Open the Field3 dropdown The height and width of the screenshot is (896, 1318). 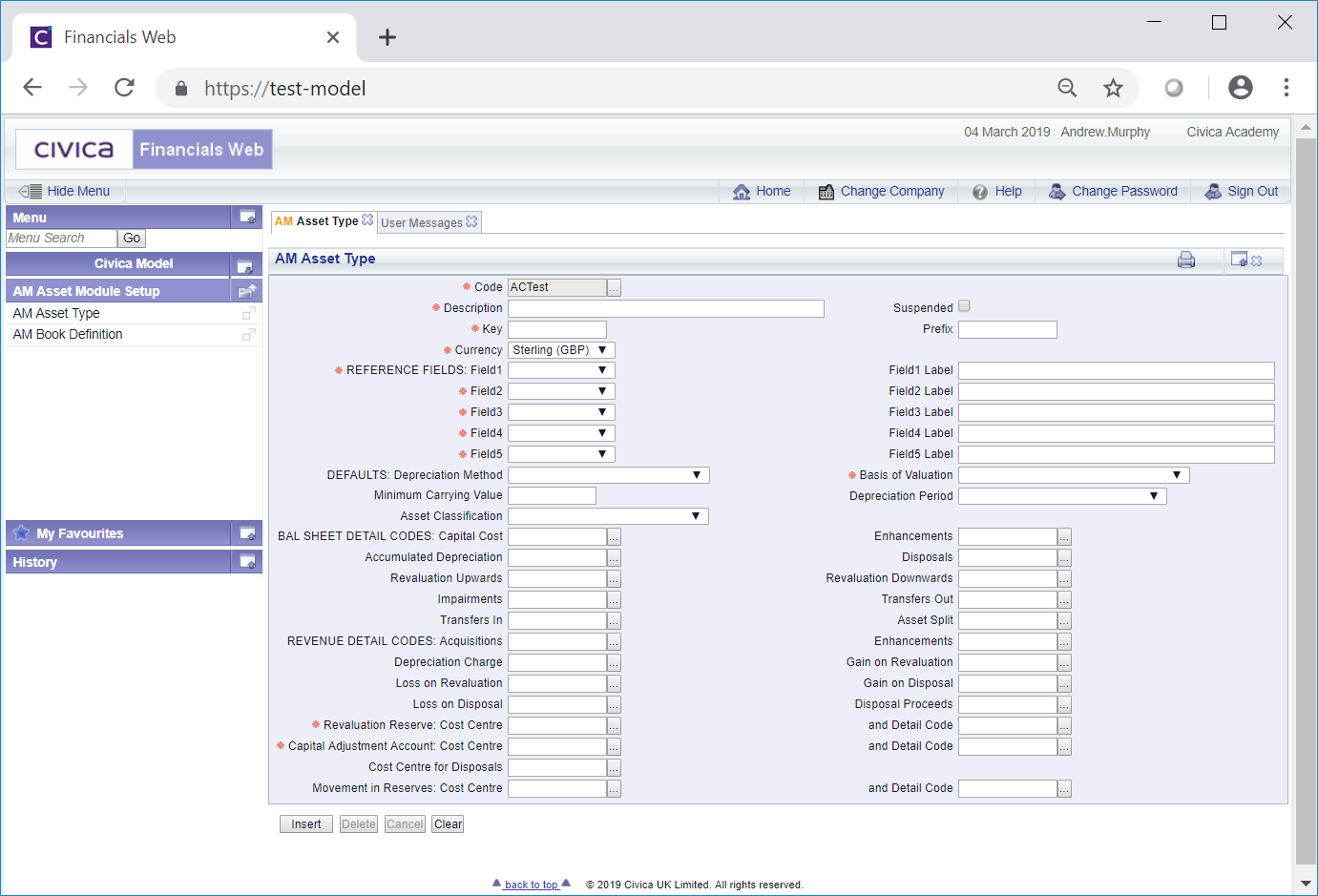click(561, 412)
